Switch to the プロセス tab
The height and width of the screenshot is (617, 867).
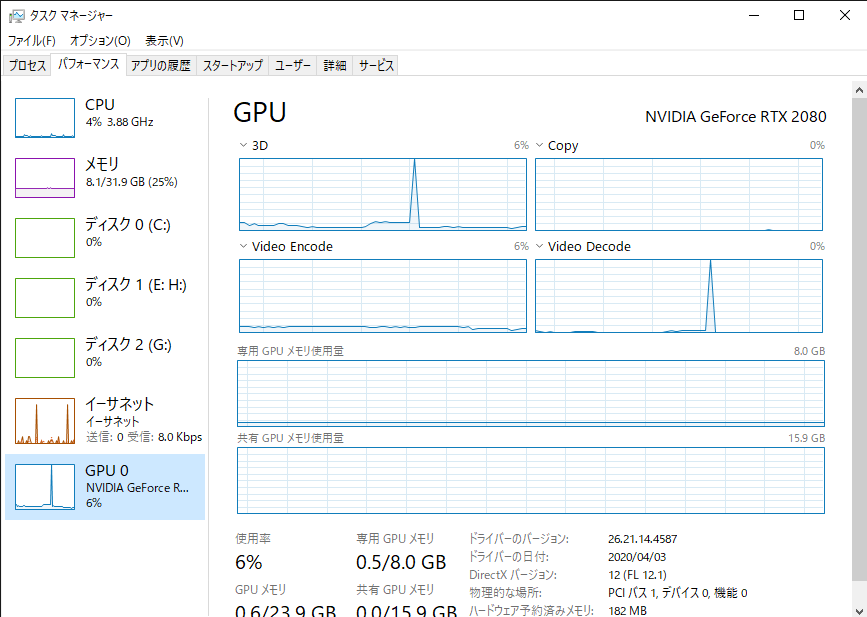[x=27, y=65]
